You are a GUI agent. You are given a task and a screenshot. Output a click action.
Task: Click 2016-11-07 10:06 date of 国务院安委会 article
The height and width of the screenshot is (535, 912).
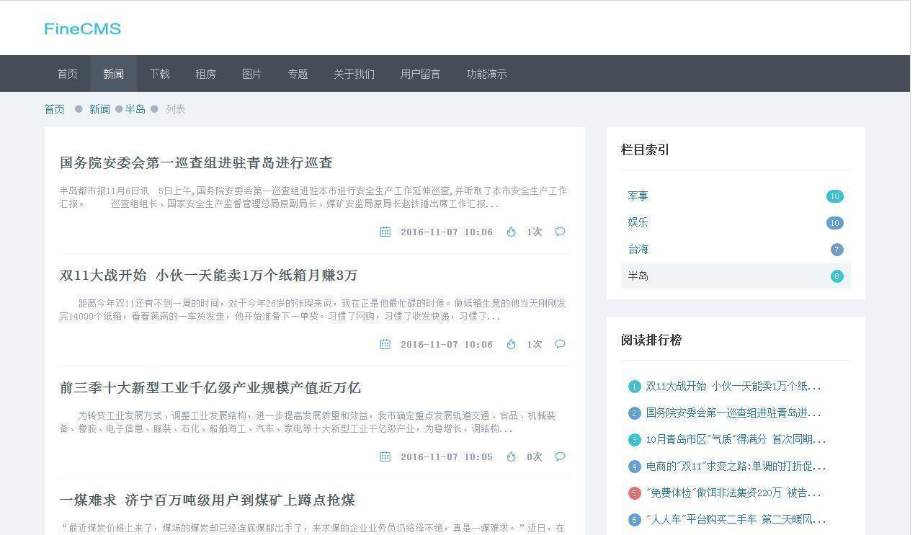coord(446,232)
